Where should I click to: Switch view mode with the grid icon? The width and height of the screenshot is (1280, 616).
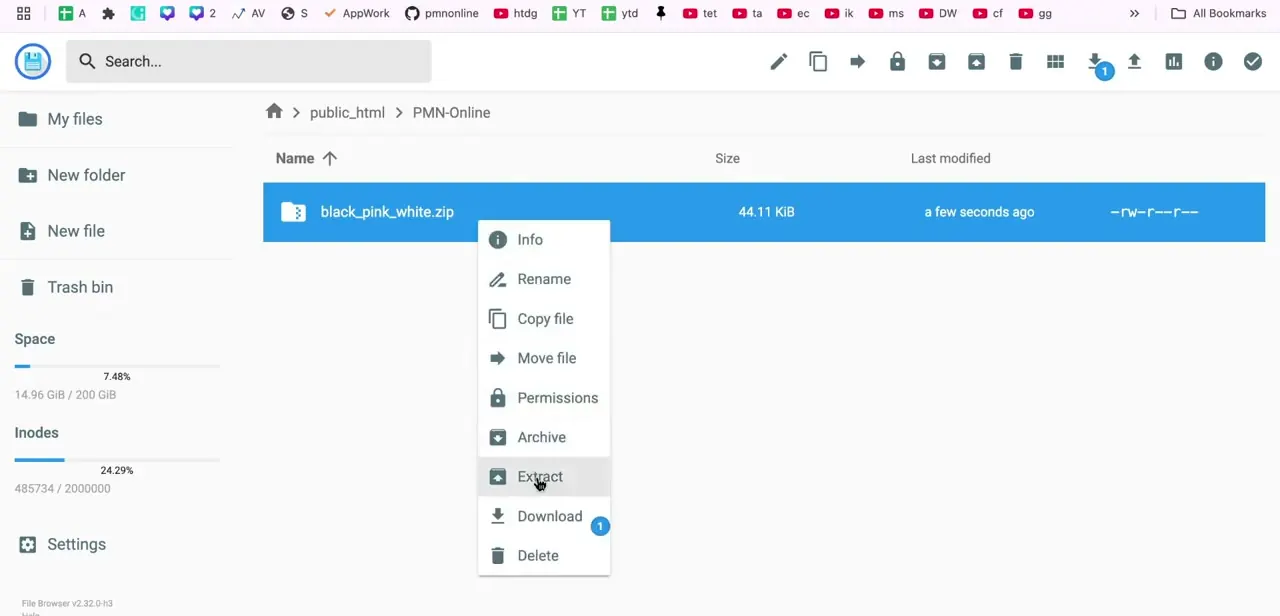[1055, 62]
